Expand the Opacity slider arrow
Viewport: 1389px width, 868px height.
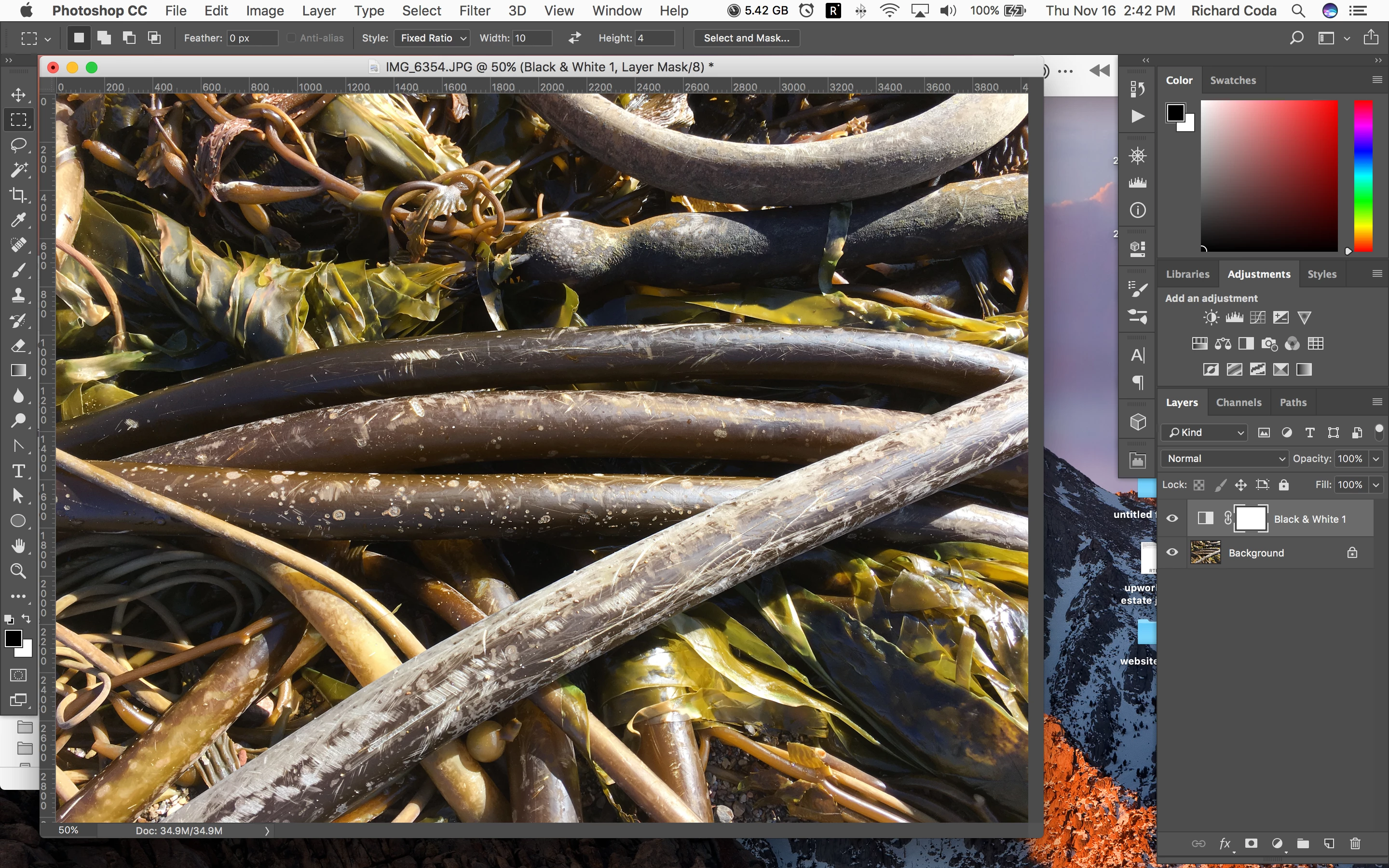point(1376,458)
